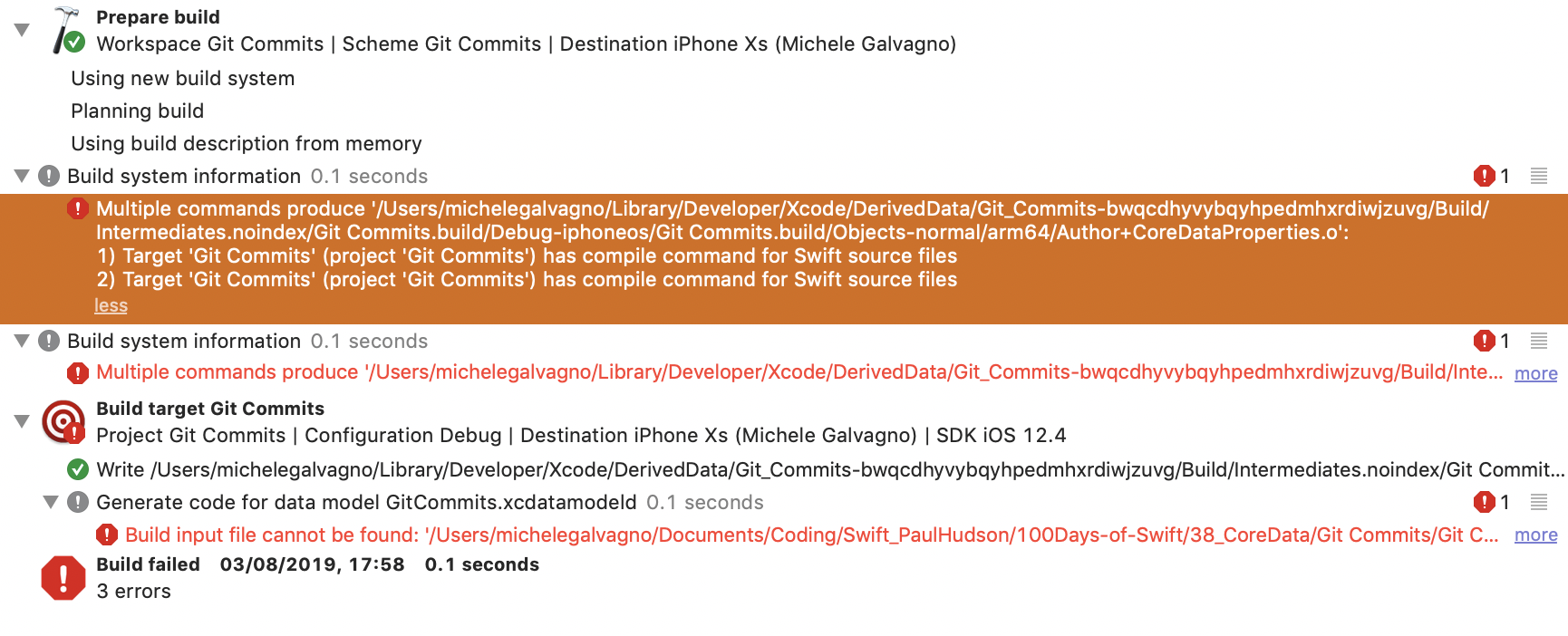
Task: Click gray status icon beside Generate code step
Action: (78, 502)
